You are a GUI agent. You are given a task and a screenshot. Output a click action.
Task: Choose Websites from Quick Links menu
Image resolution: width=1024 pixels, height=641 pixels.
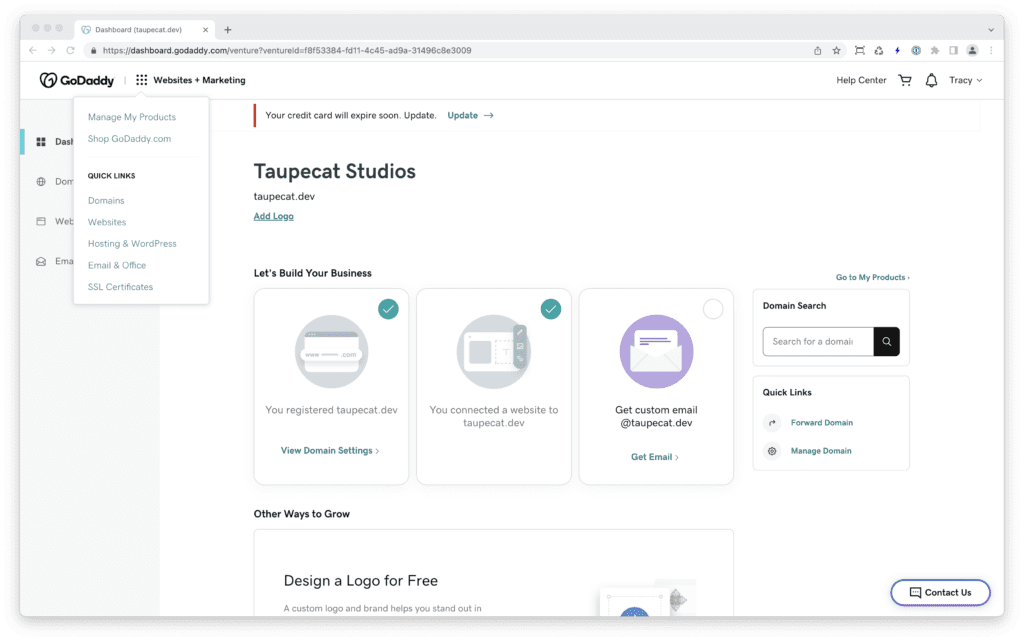pyautogui.click(x=107, y=222)
